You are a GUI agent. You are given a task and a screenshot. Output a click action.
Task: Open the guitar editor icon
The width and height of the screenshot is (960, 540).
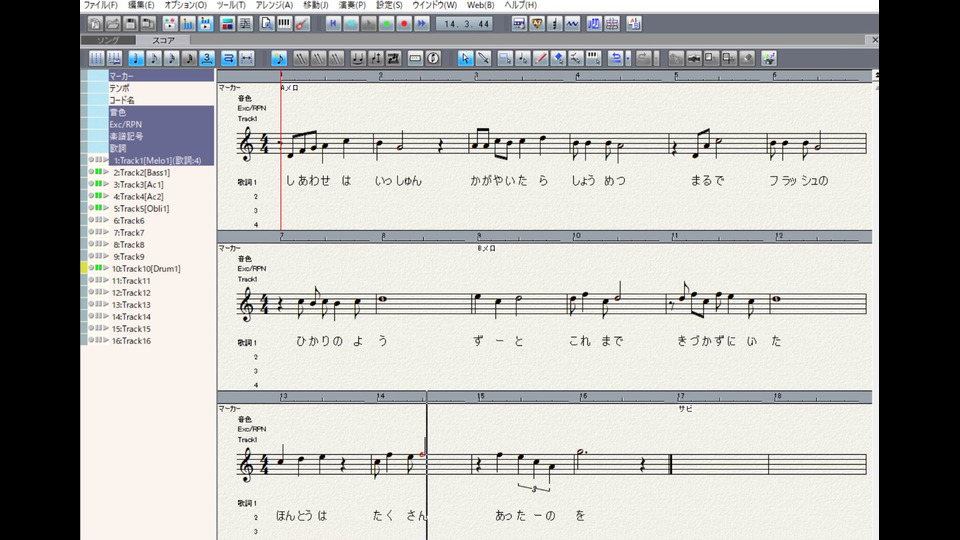click(302, 24)
